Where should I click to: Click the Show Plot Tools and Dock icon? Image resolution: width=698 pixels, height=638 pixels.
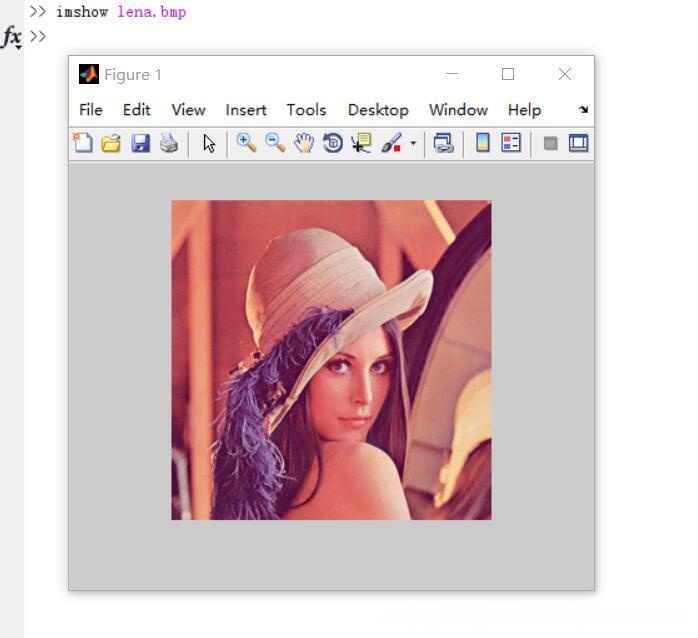578,143
